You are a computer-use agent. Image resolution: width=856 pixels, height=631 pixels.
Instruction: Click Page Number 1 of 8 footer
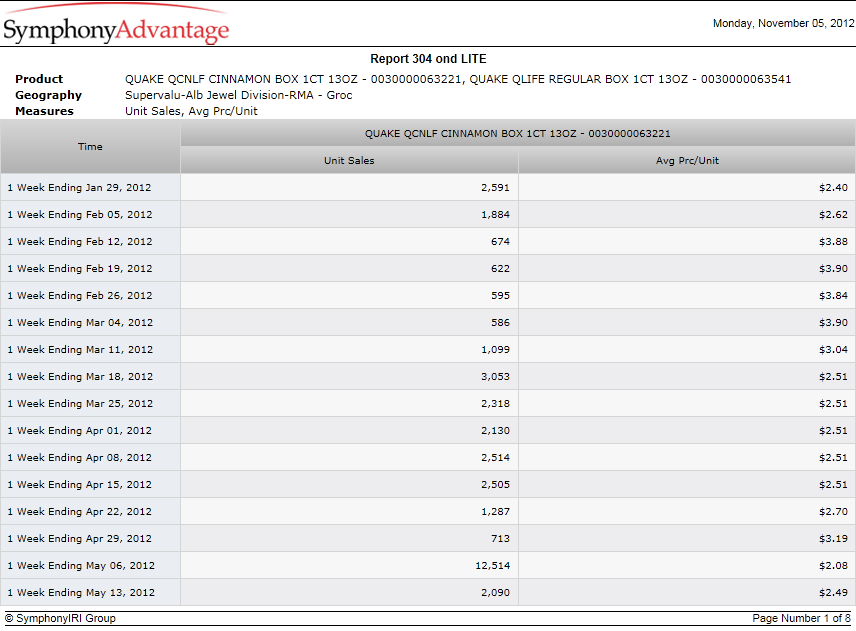pos(801,618)
